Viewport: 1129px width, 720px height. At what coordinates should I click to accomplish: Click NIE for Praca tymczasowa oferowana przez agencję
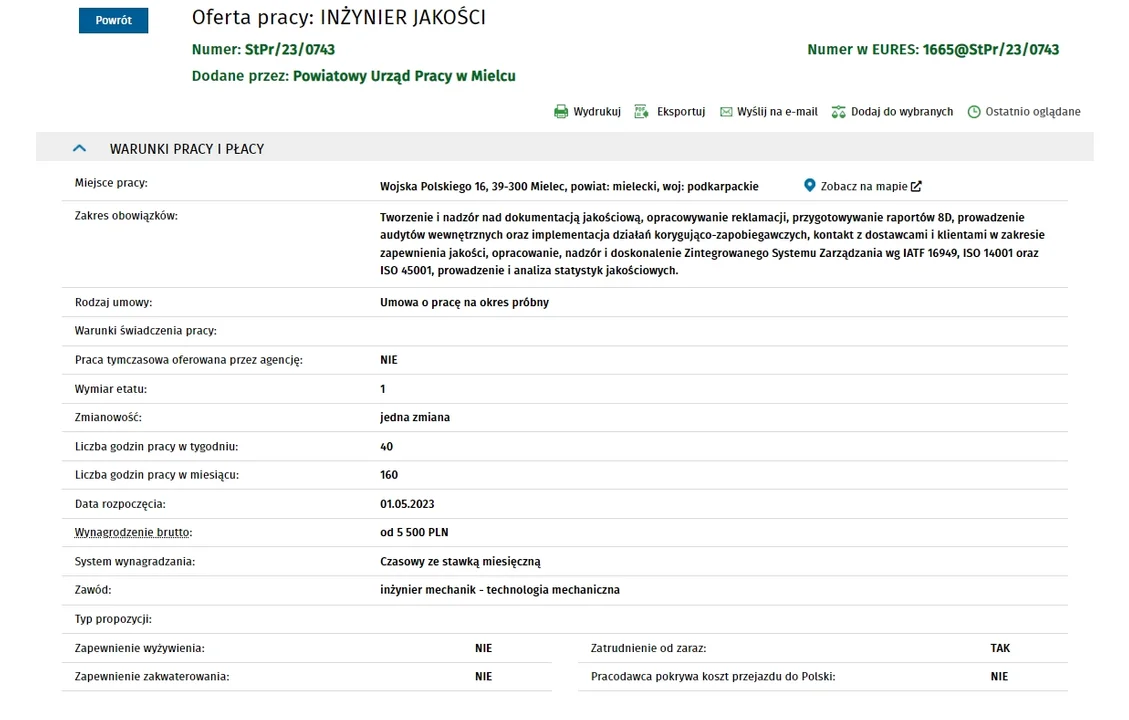tap(389, 359)
